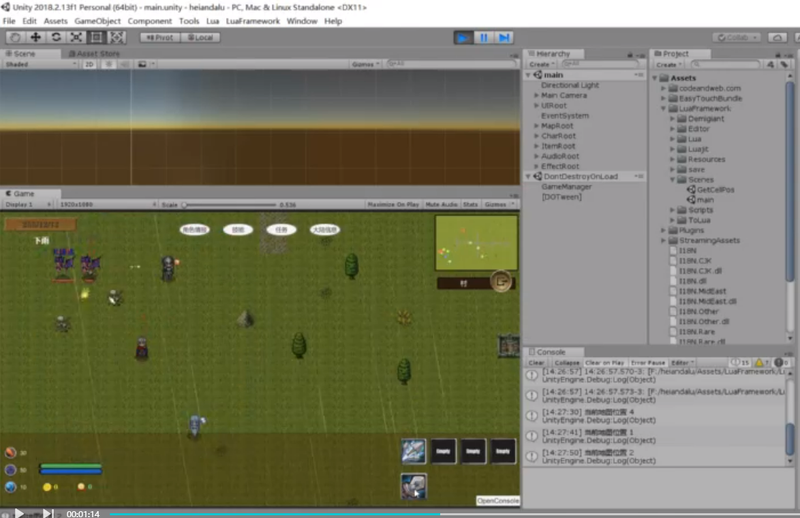Collapse the LuaFramework folder
The height and width of the screenshot is (518, 800).
point(663,109)
